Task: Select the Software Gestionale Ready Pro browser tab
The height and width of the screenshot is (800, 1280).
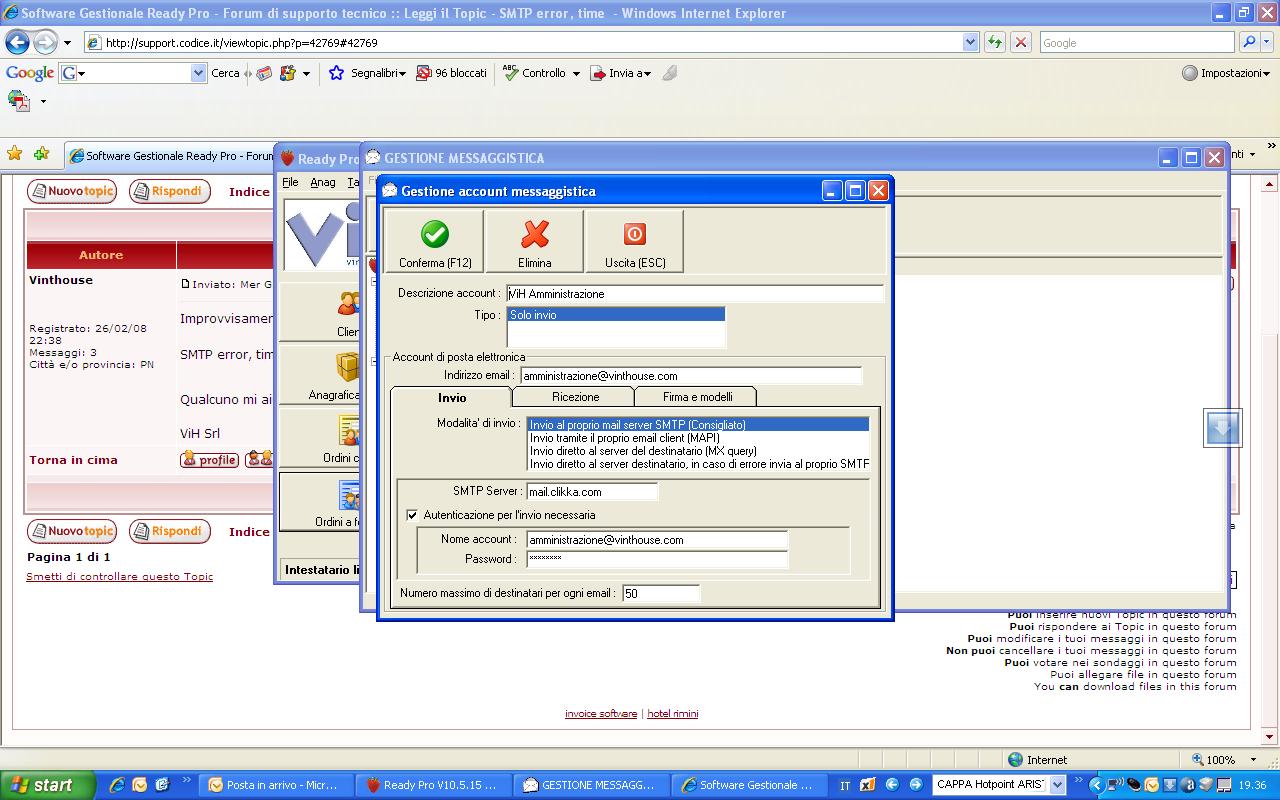Action: pyautogui.click(x=170, y=156)
